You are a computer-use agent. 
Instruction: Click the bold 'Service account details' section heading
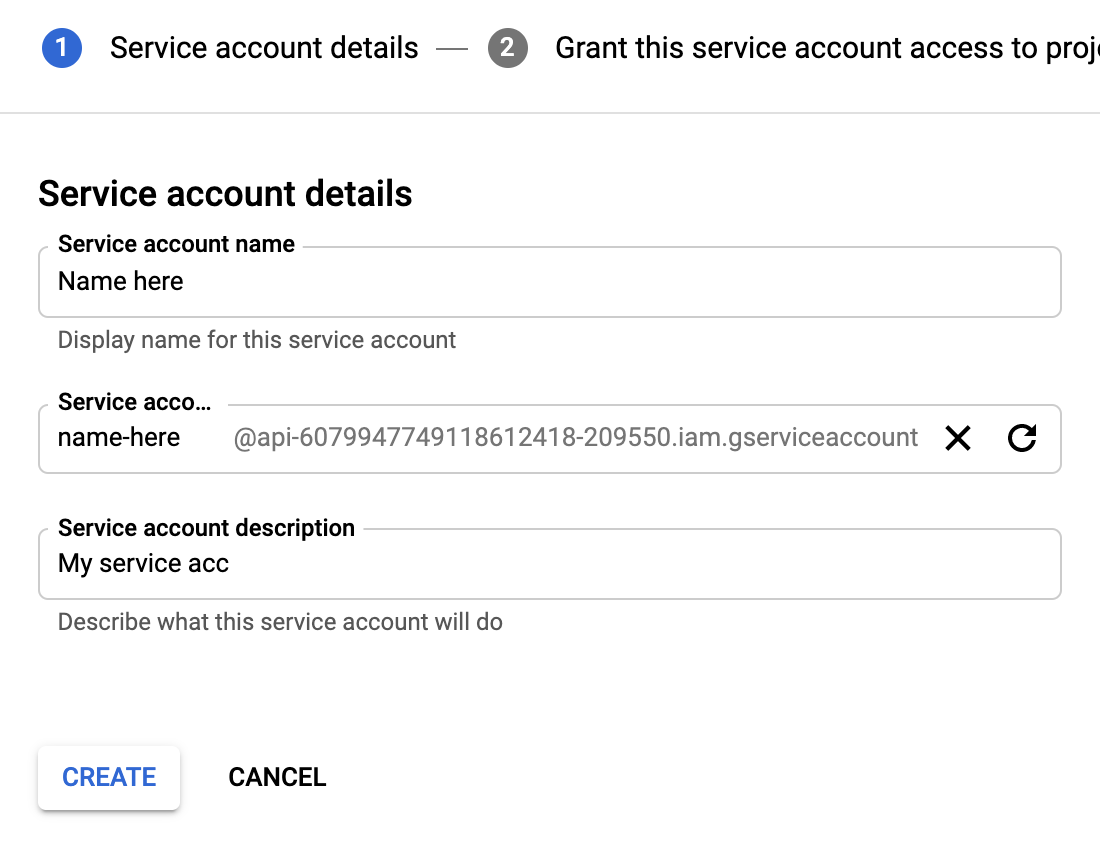coord(225,194)
